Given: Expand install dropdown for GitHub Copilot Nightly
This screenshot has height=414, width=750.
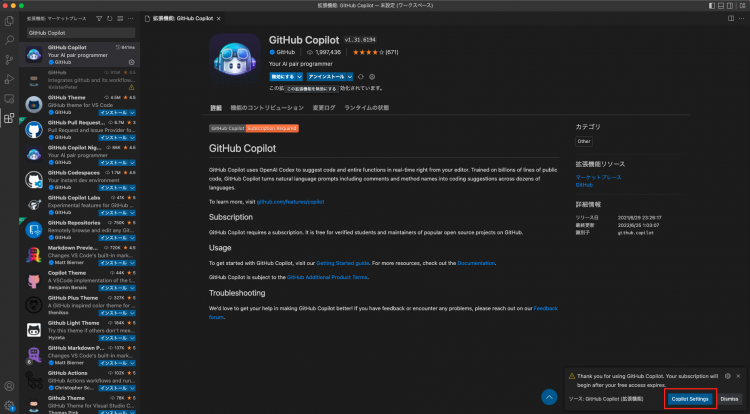Looking at the screenshot, I should pos(132,163).
